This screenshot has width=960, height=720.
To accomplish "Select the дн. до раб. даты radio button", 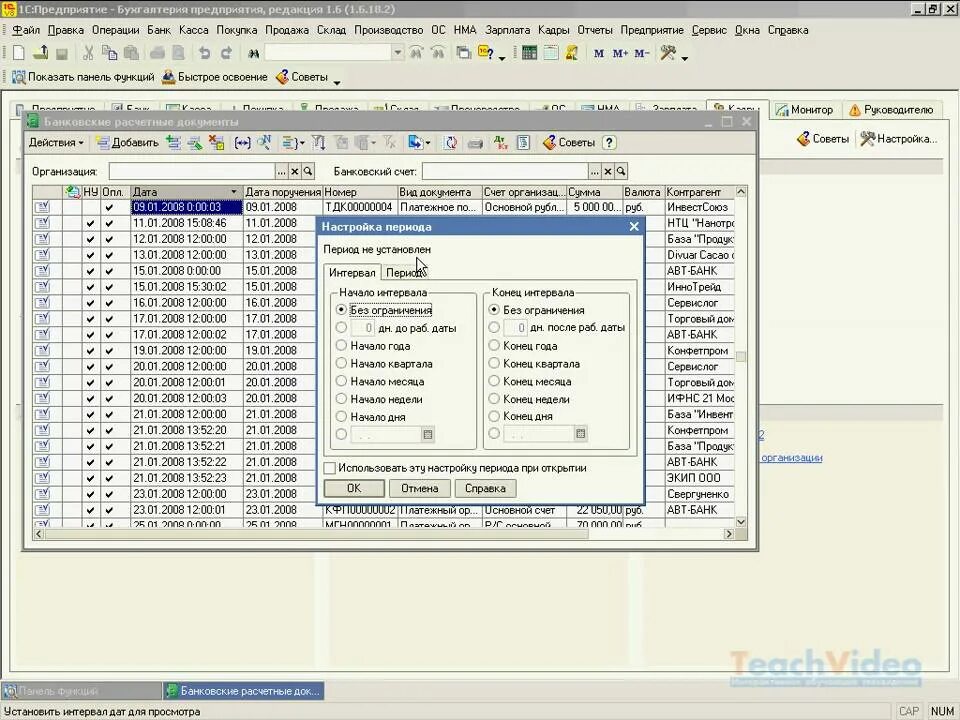I will [x=342, y=328].
